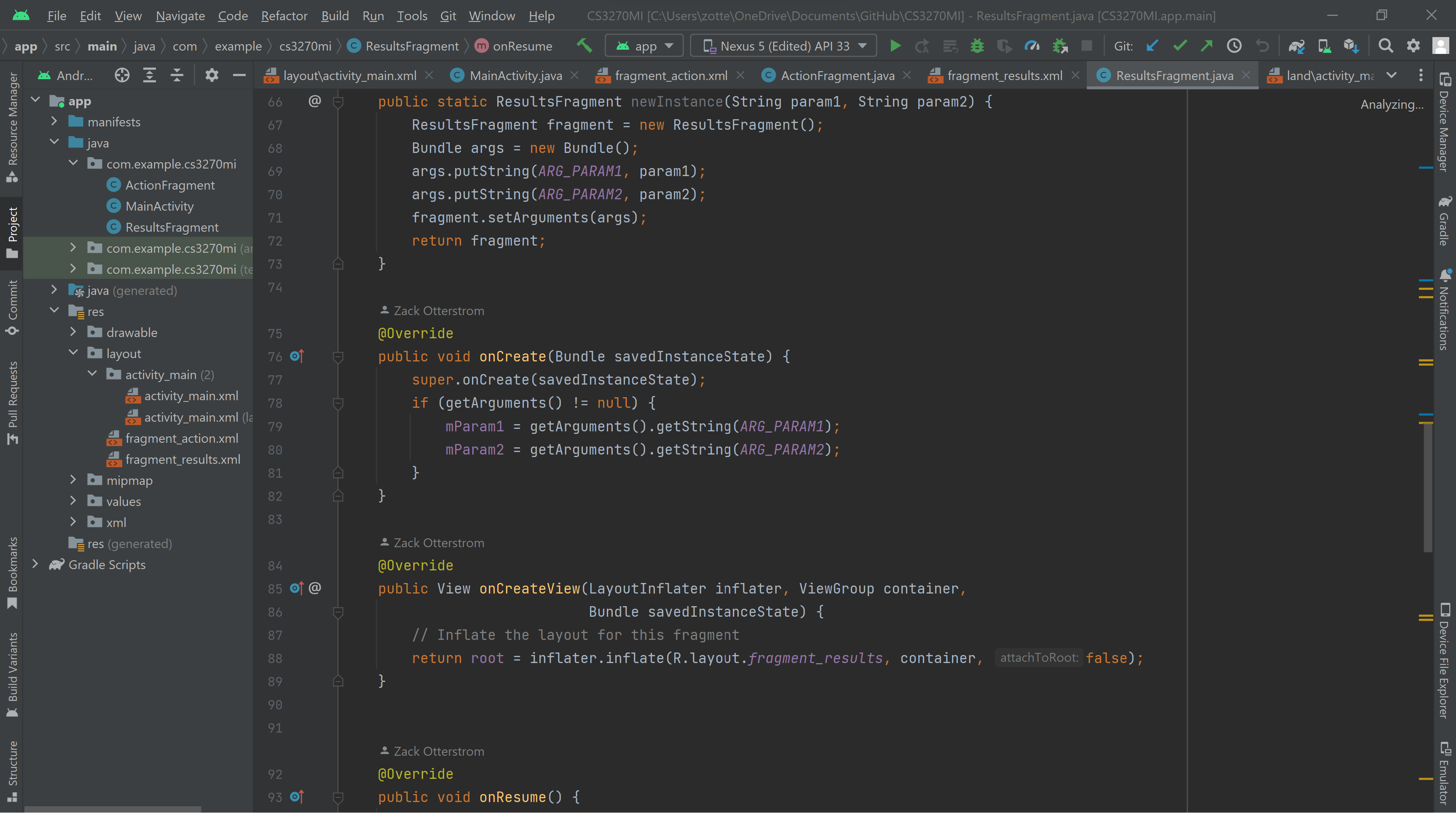
Task: Click the editor vertical scrollbar thumb
Action: pyautogui.click(x=1428, y=488)
